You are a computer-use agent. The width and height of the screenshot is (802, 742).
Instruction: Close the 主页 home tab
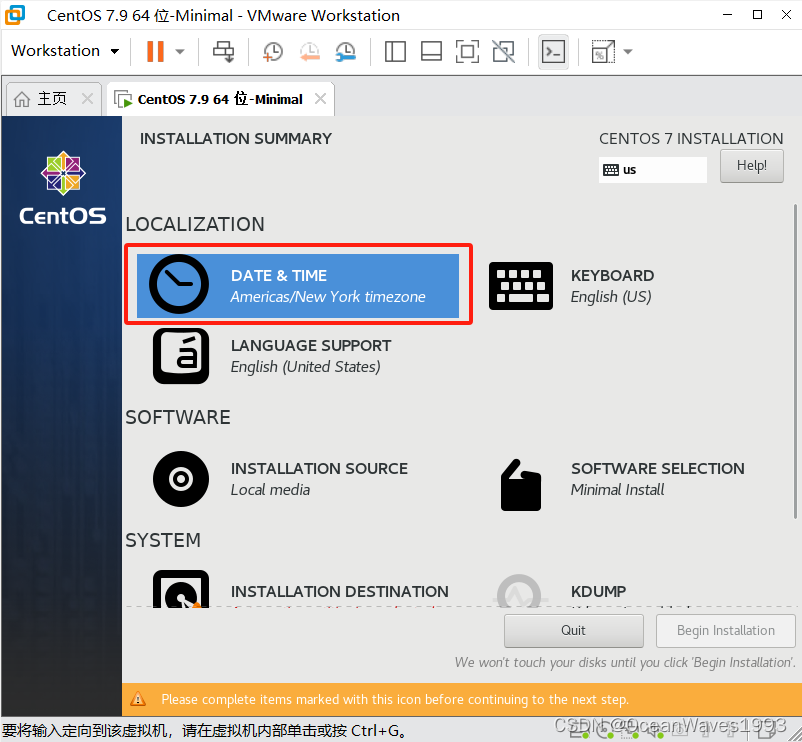87,98
